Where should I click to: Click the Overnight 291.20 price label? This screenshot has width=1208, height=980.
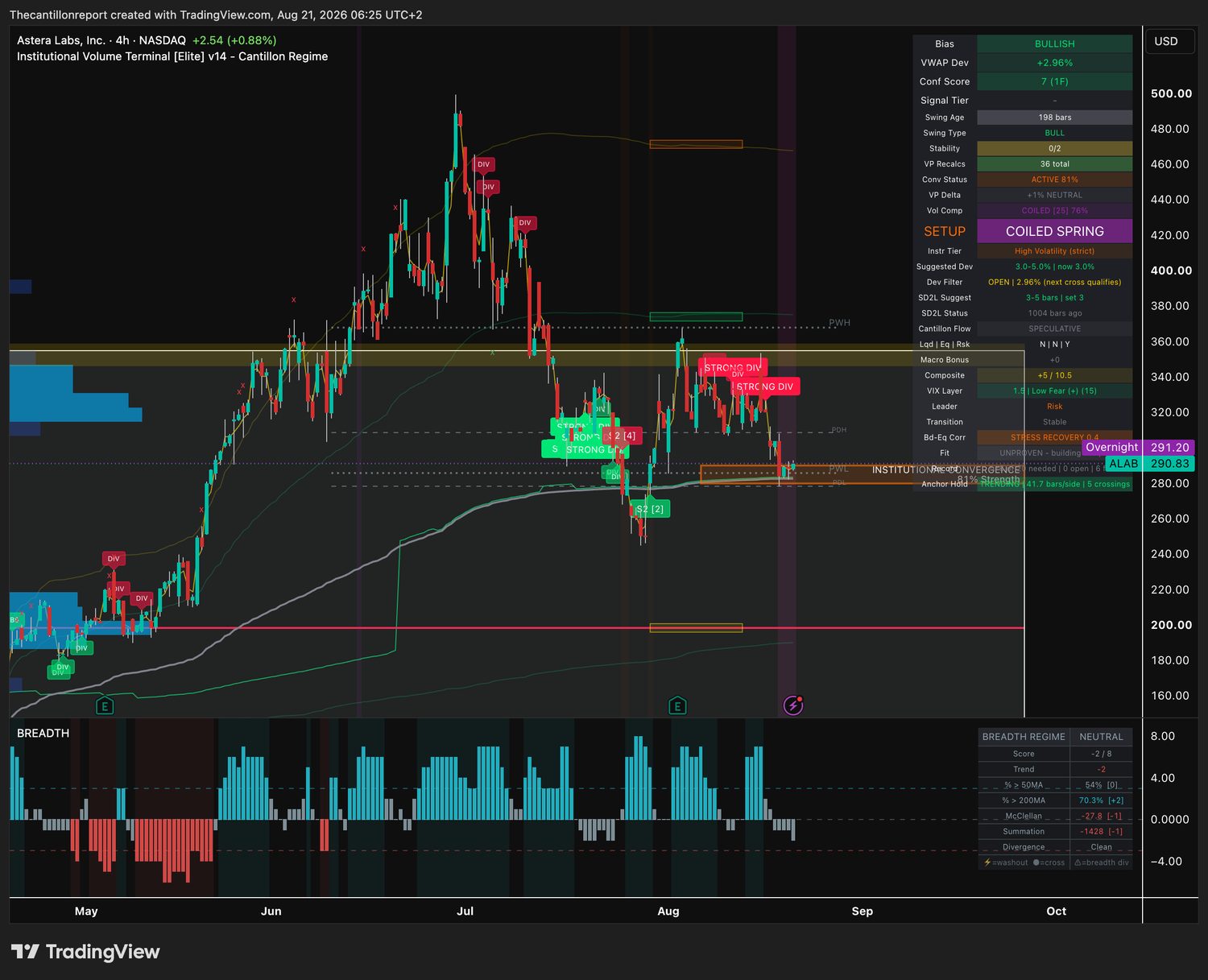click(x=1138, y=447)
